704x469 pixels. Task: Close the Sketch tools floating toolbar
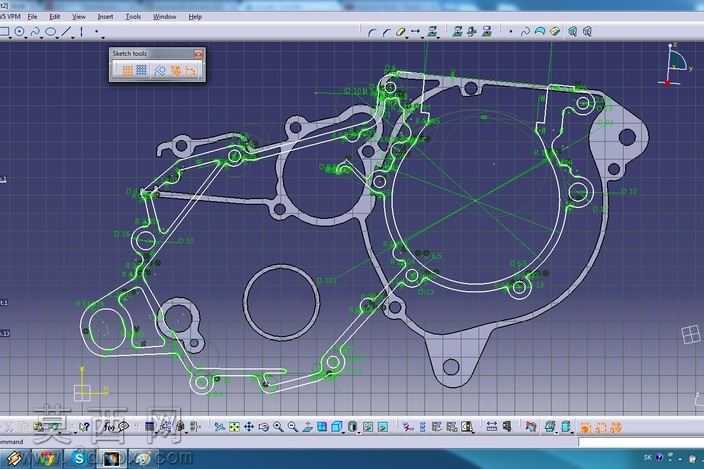(x=198, y=54)
